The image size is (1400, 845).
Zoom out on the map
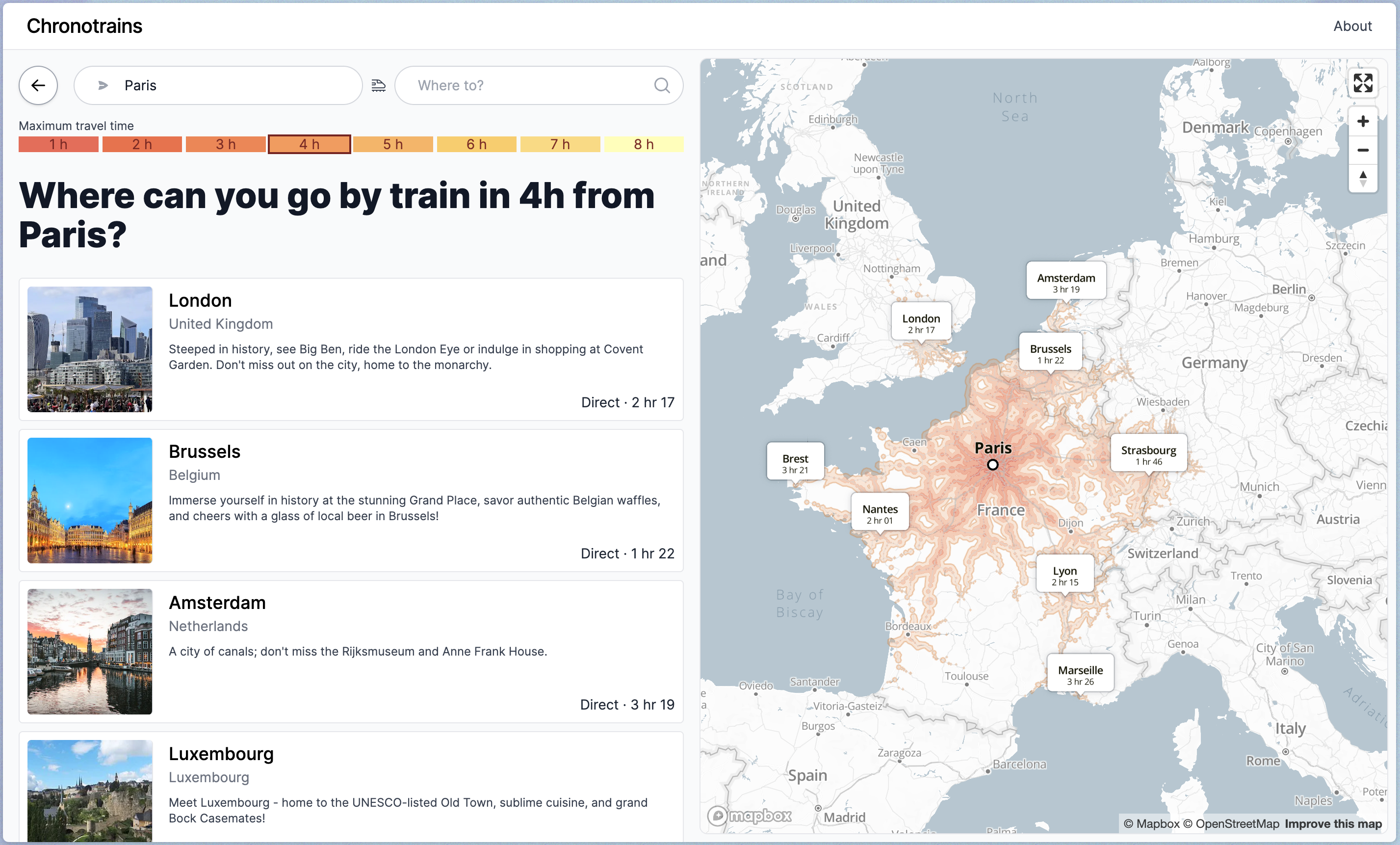1363,150
